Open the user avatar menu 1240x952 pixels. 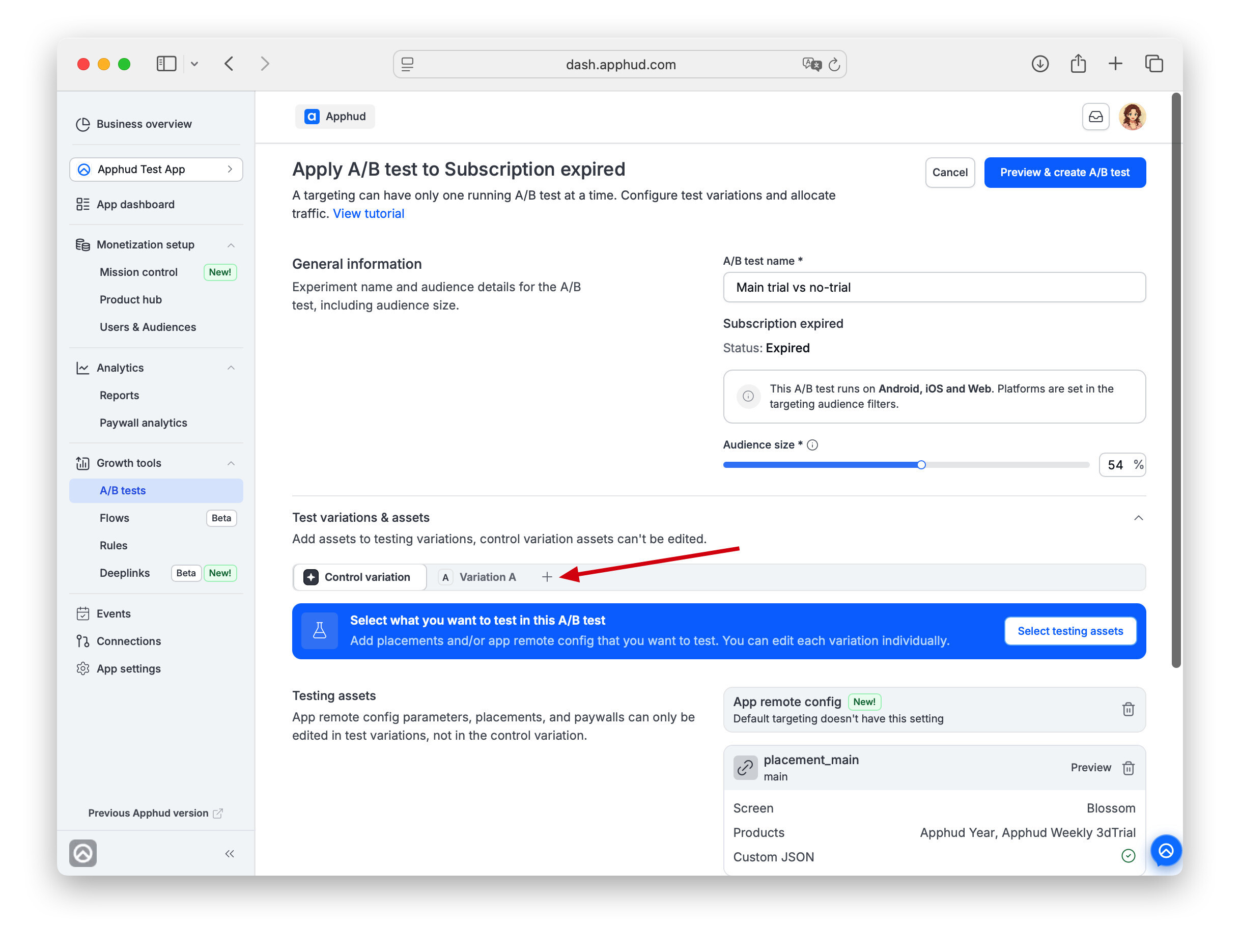pyautogui.click(x=1132, y=117)
